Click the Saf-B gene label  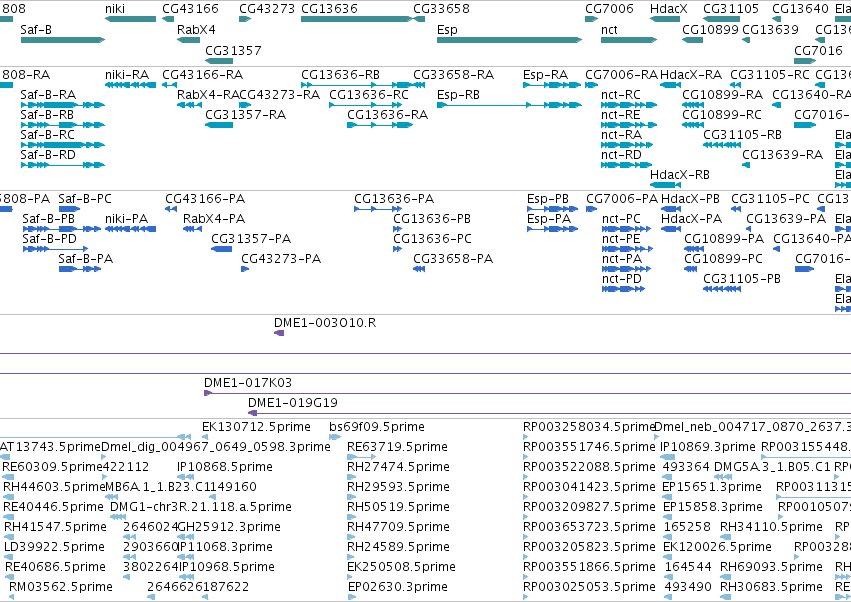(x=36, y=29)
